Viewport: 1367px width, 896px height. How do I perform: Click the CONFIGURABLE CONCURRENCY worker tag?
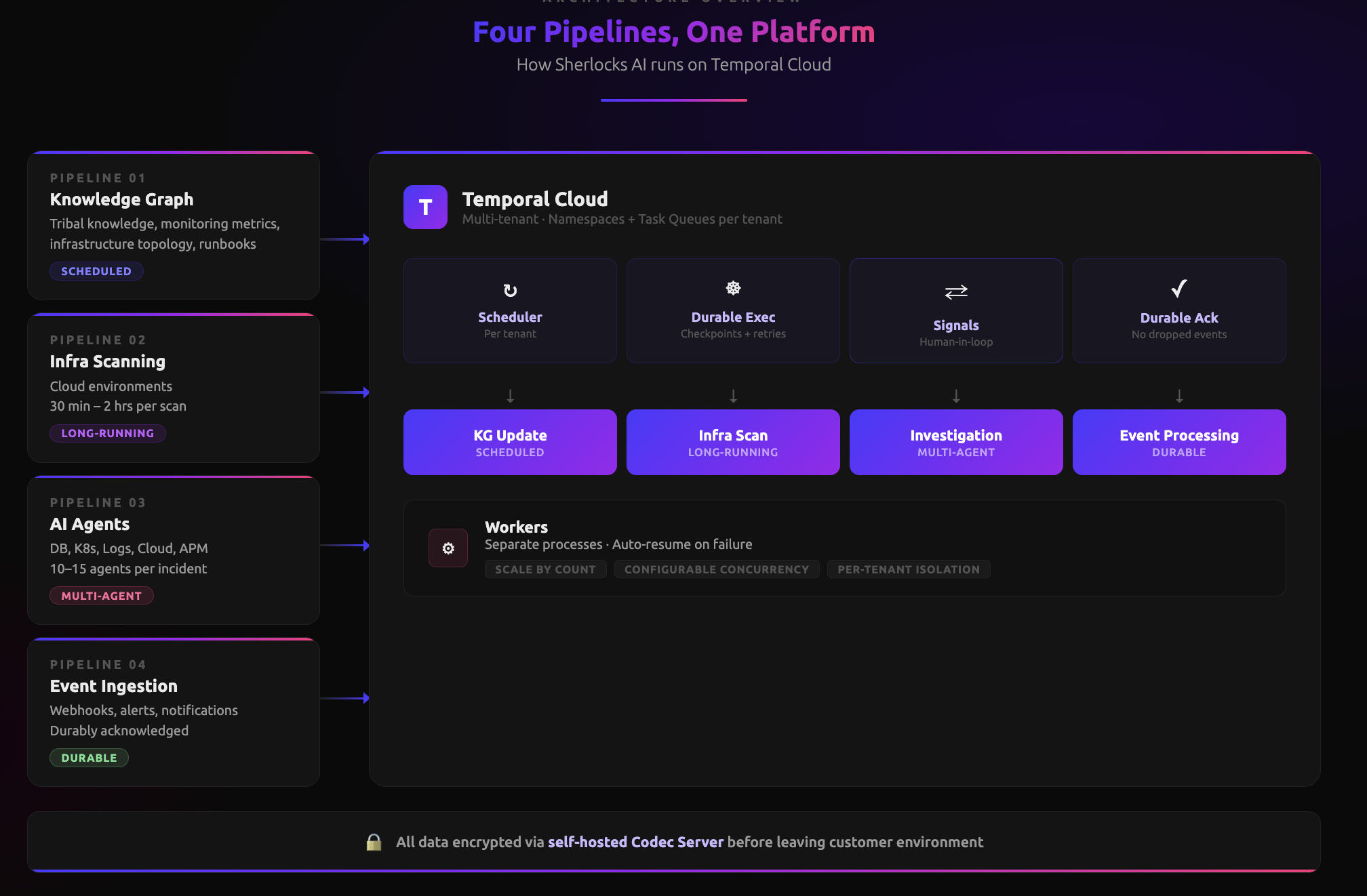717,569
